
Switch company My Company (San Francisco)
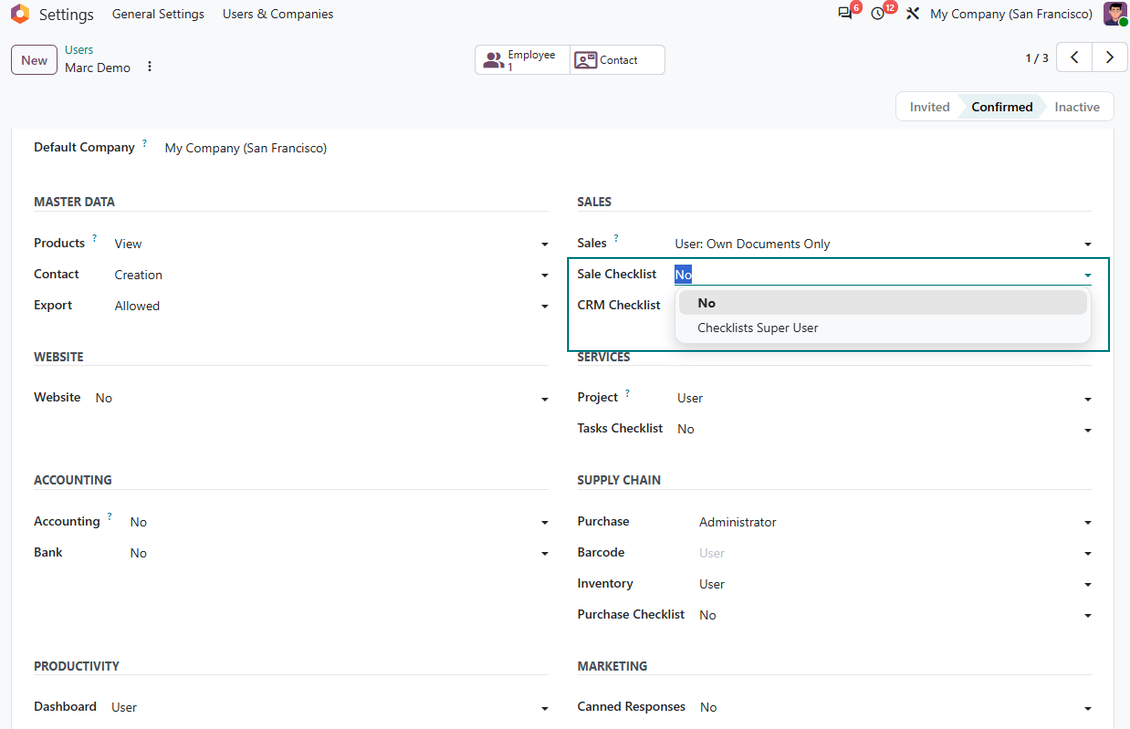(1011, 14)
